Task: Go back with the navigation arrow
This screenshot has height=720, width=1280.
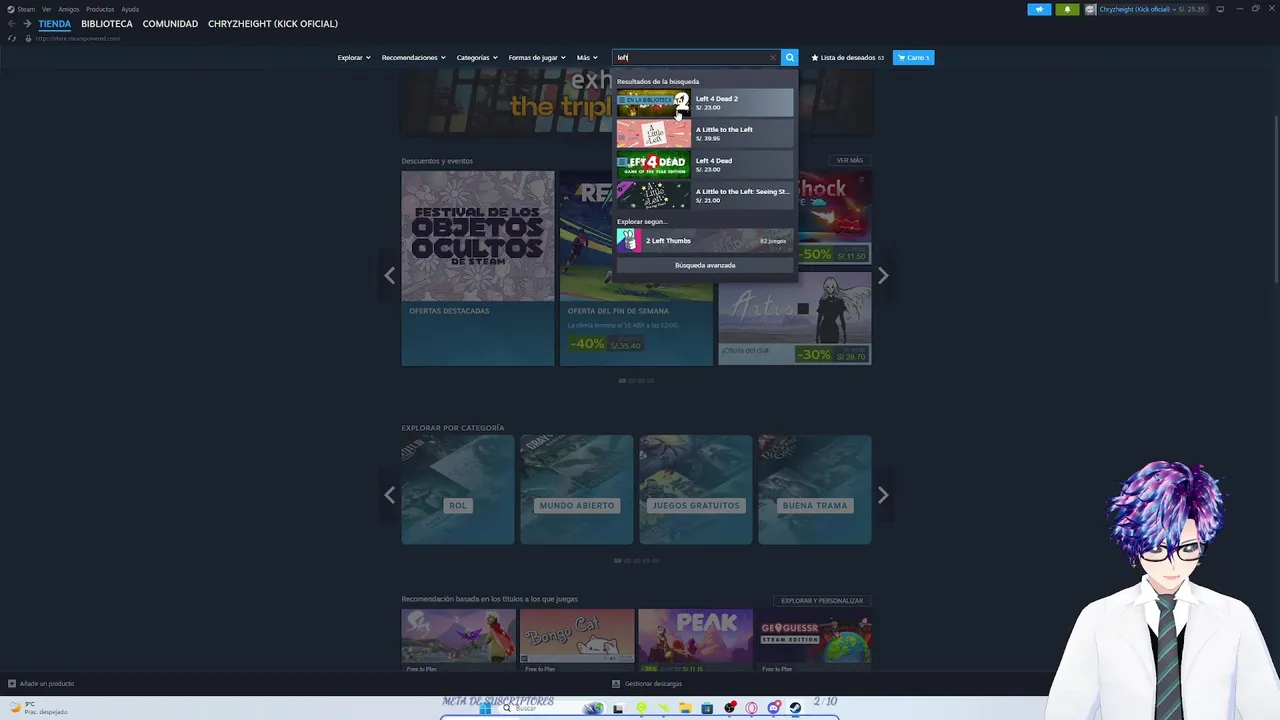Action: tap(11, 23)
